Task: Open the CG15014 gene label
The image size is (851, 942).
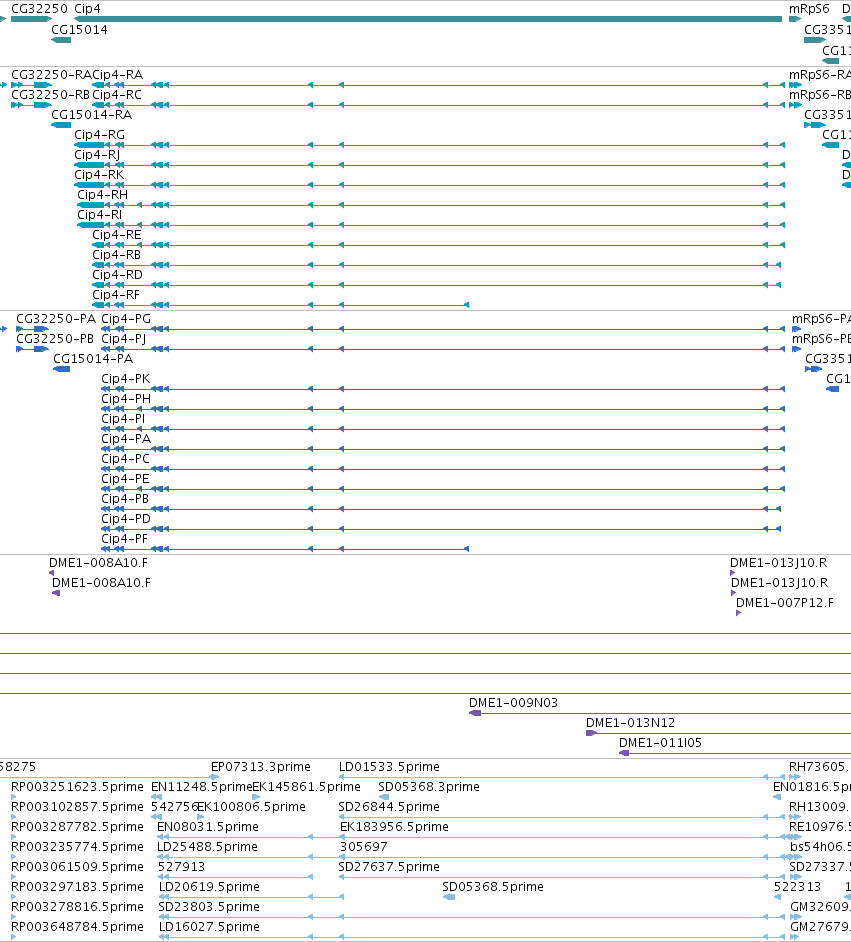Action: [x=79, y=29]
